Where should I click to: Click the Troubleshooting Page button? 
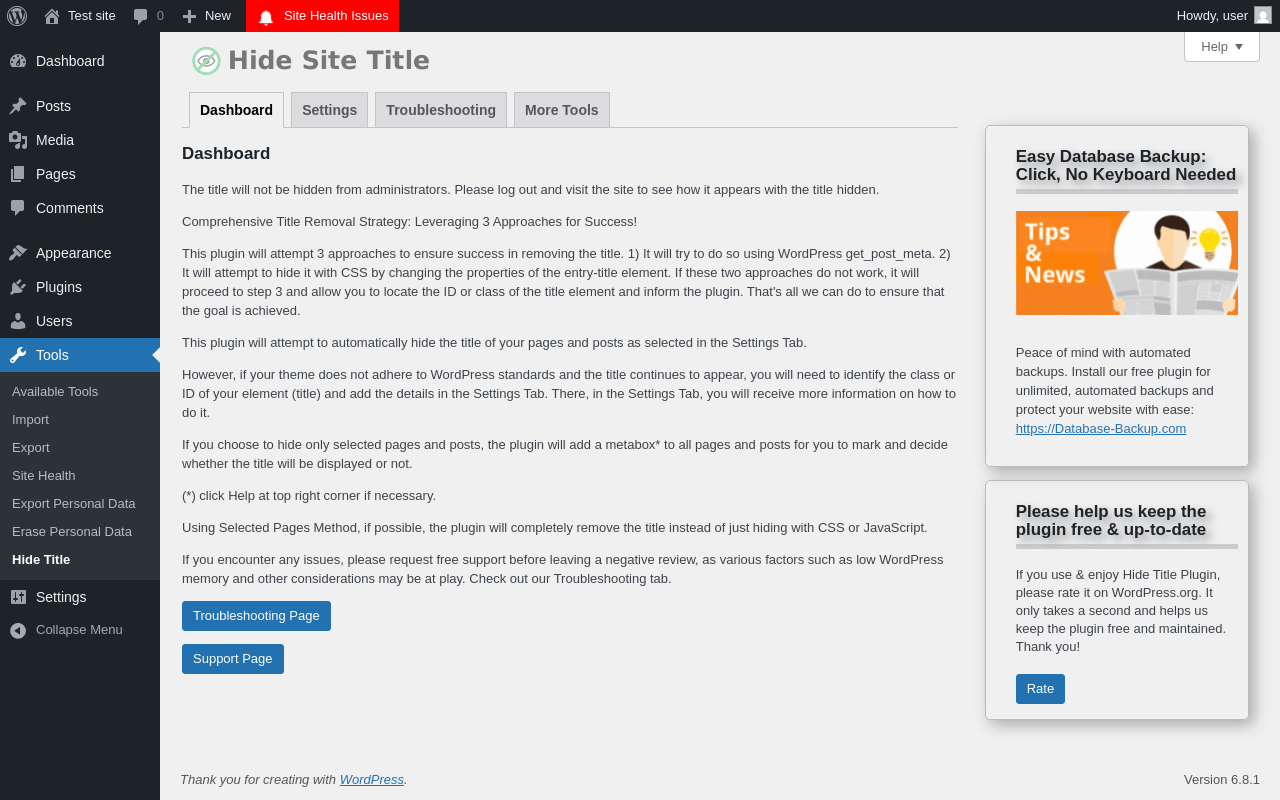(x=256, y=616)
